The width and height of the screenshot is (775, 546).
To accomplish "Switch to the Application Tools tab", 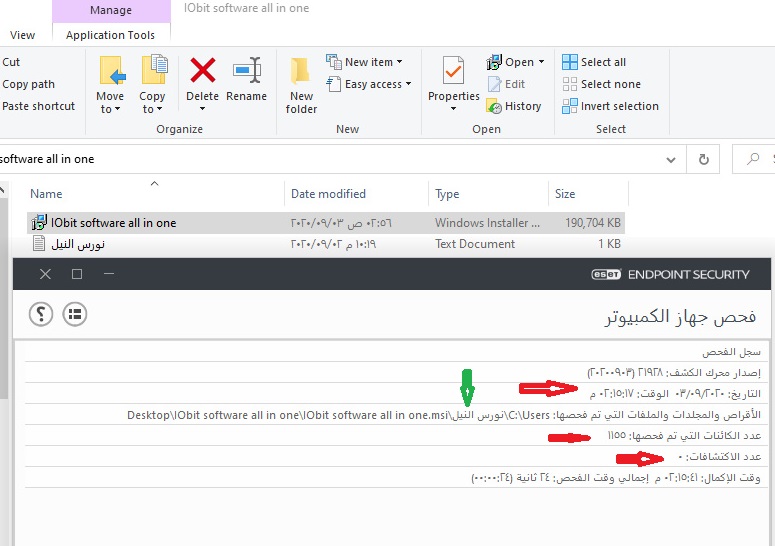I will (x=110, y=35).
